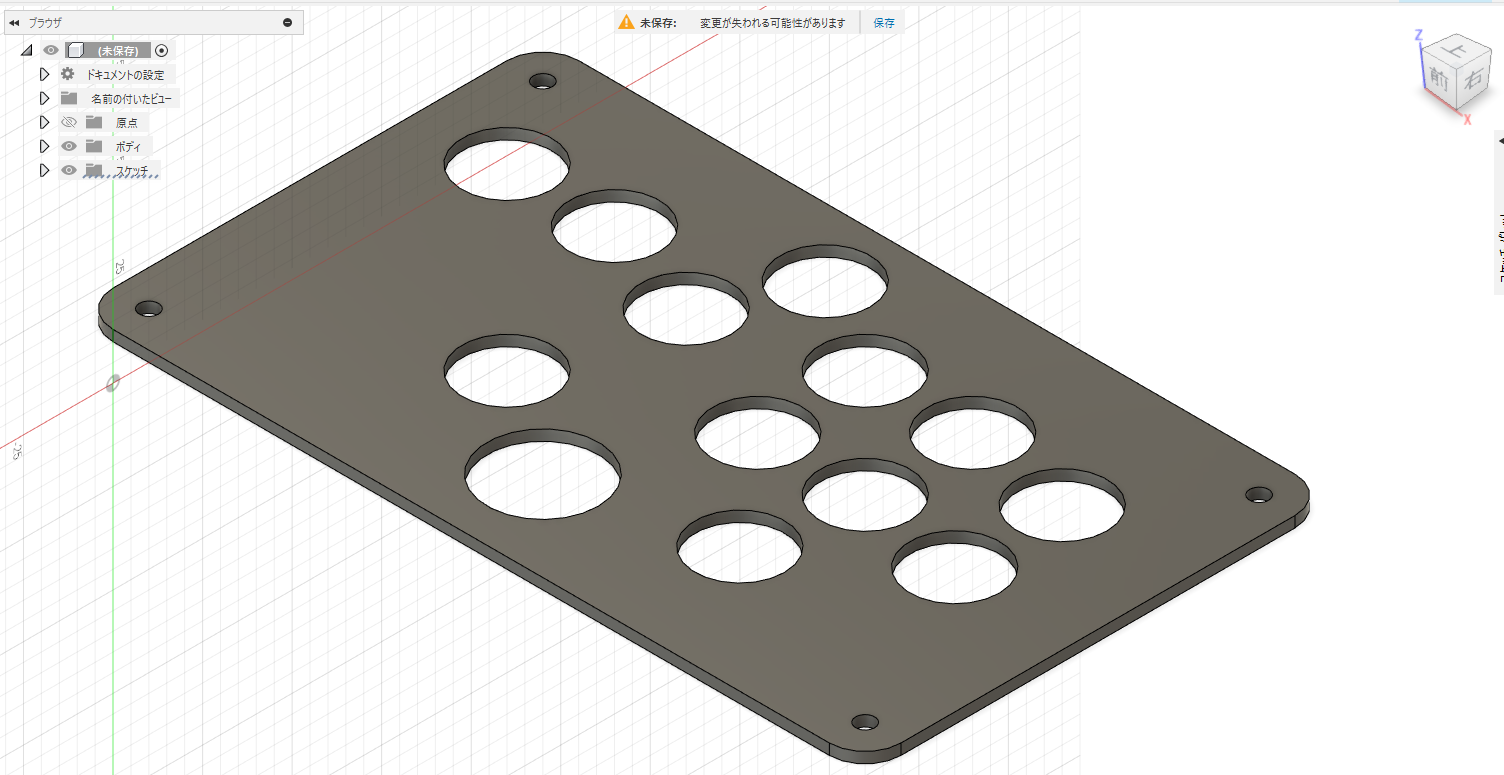Show the hidden 原点 folder via eye icon
Screen dimensions: 1504x775
point(69,122)
